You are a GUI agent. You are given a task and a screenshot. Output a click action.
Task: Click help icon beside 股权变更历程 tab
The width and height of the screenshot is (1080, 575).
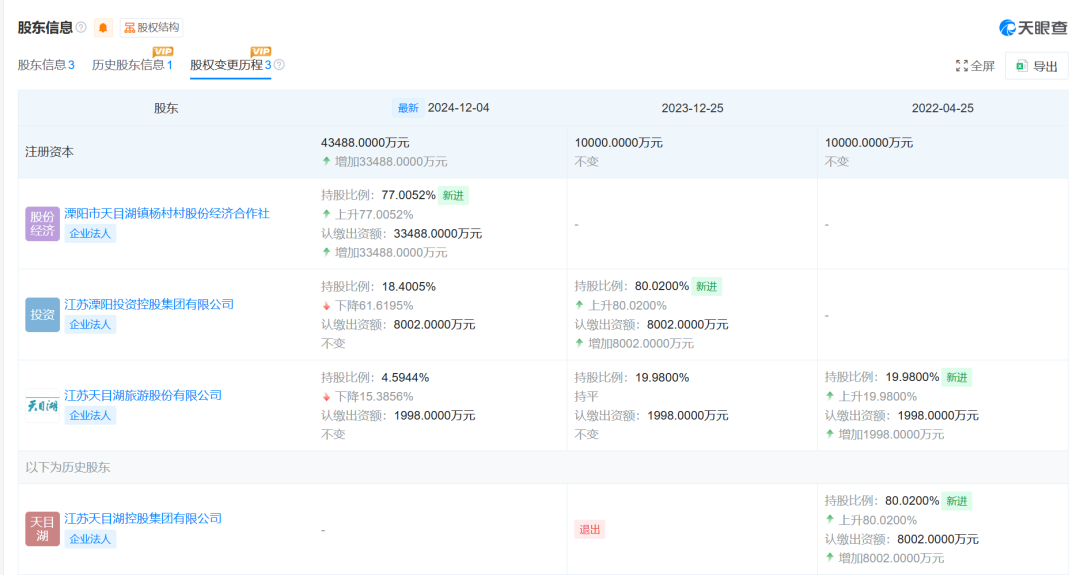[279, 65]
